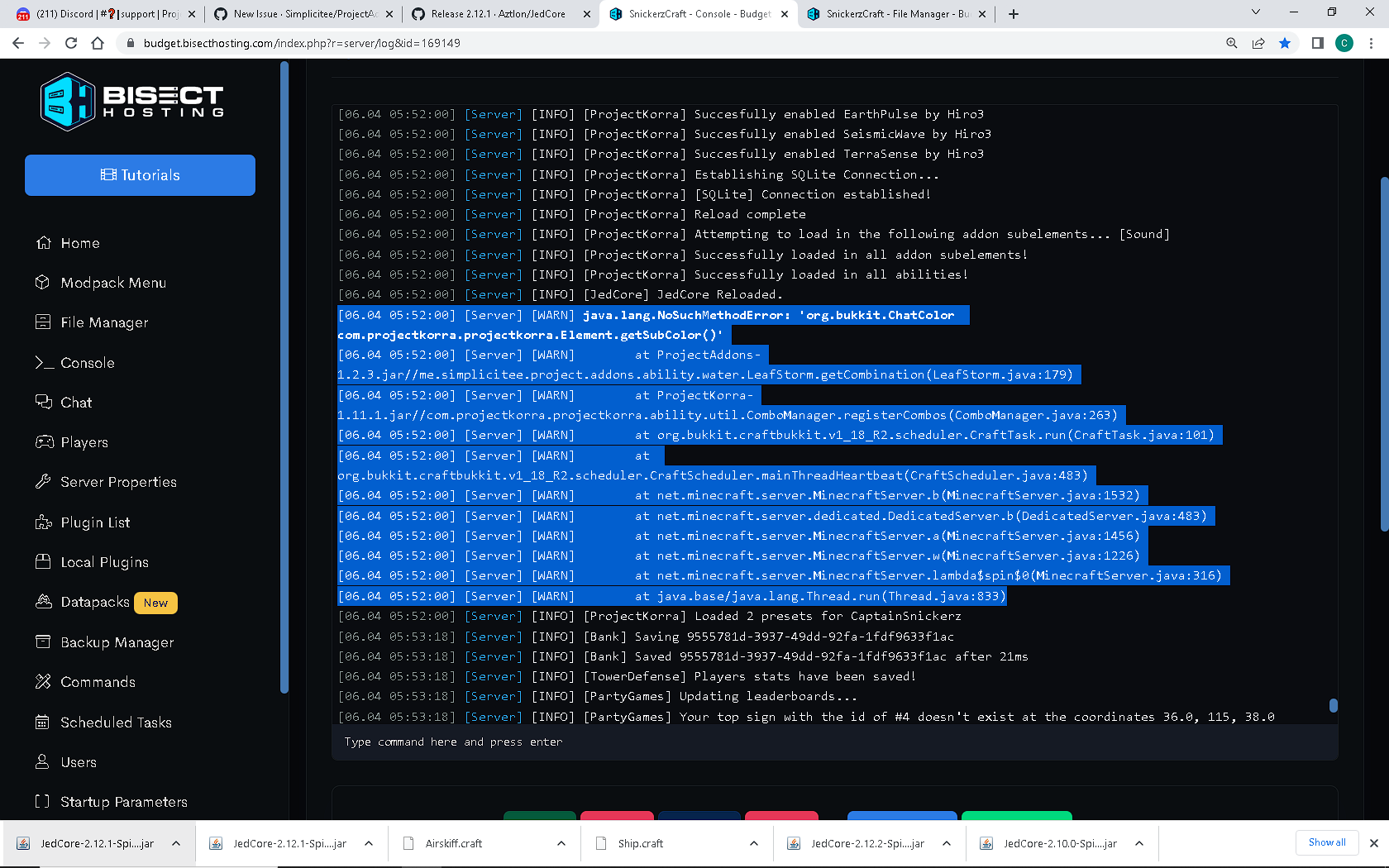Click the 'JedCore Reloaded.' log line
Screen dimensions: 1389x868
(560, 294)
